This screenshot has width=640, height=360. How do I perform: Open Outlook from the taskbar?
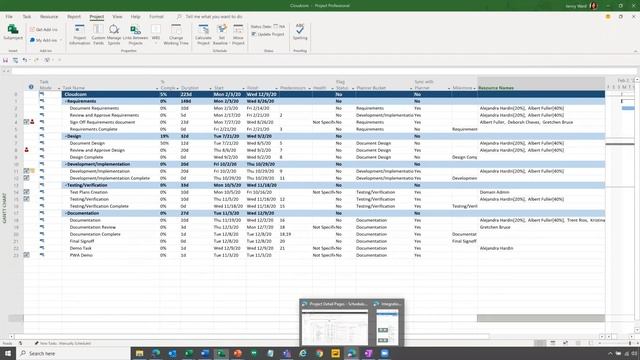tap(172, 353)
